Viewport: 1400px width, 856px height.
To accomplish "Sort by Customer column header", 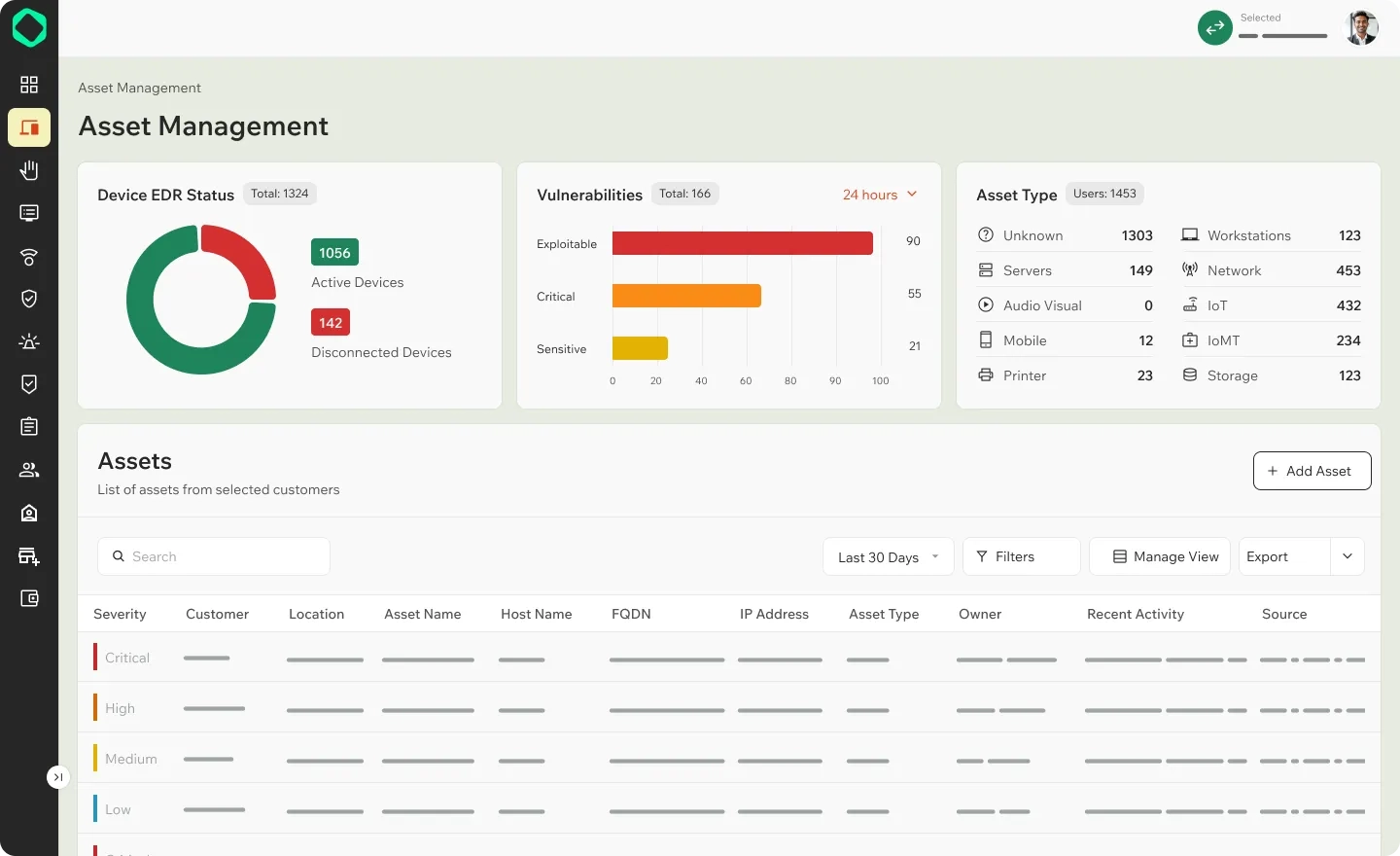I will click(x=217, y=614).
